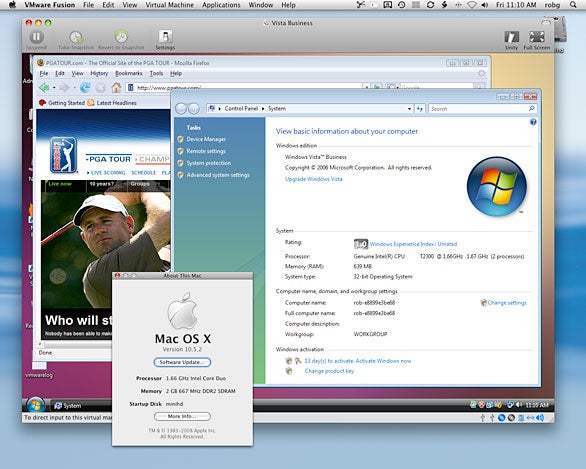Click Change settings for computer name
This screenshot has width=586, height=469.
[x=507, y=303]
